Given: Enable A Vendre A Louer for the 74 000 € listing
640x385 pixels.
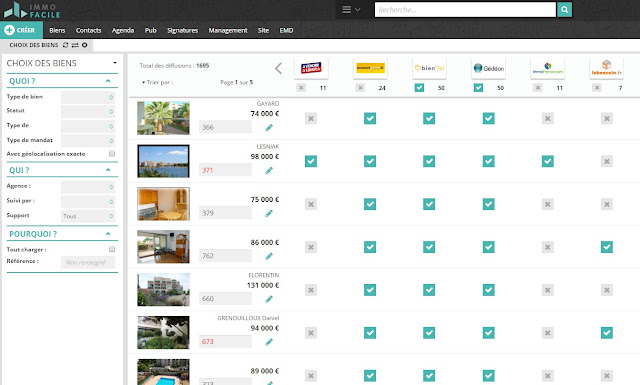Looking at the screenshot, I should tap(311, 118).
